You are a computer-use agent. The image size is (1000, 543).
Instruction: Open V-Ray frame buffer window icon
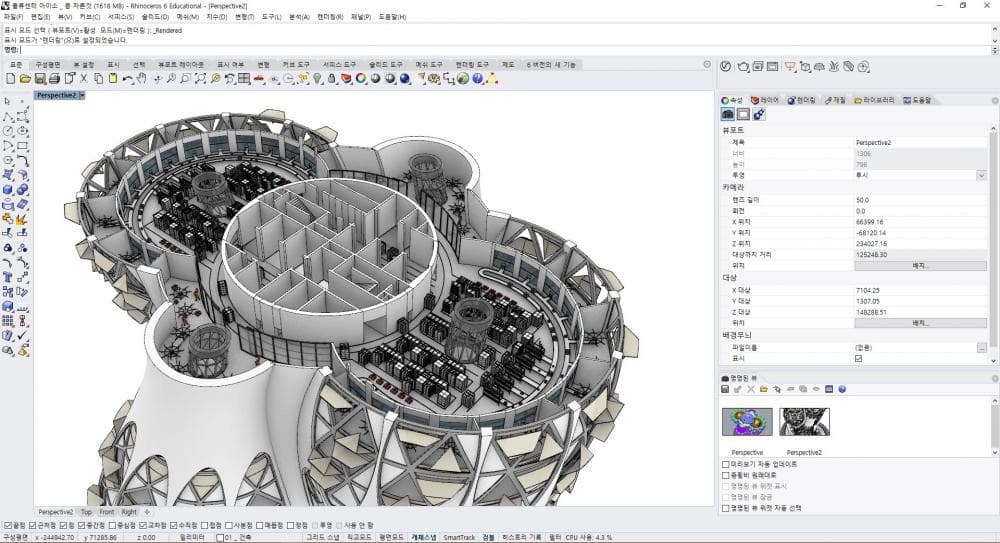pos(772,66)
